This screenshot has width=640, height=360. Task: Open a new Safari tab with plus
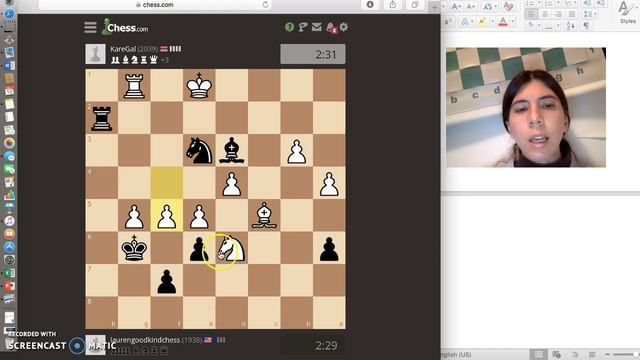coord(434,7)
